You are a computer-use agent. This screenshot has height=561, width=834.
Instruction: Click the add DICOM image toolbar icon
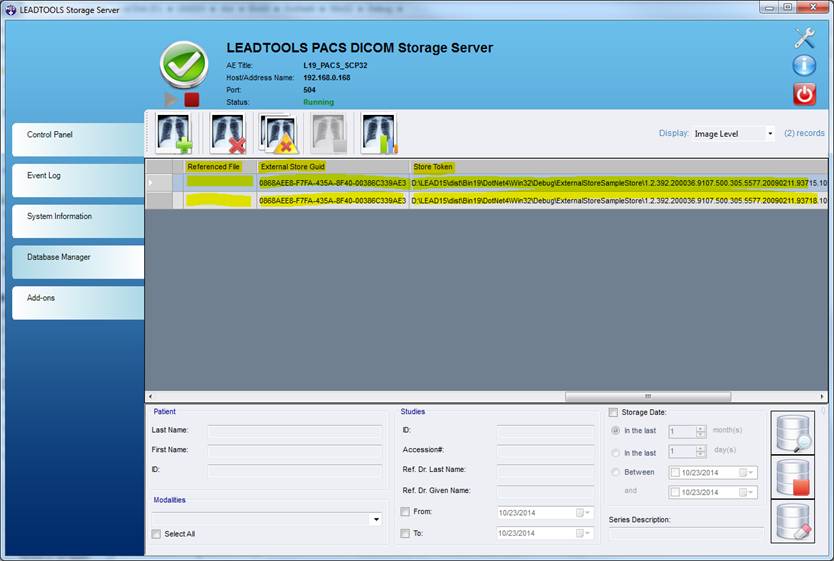173,133
